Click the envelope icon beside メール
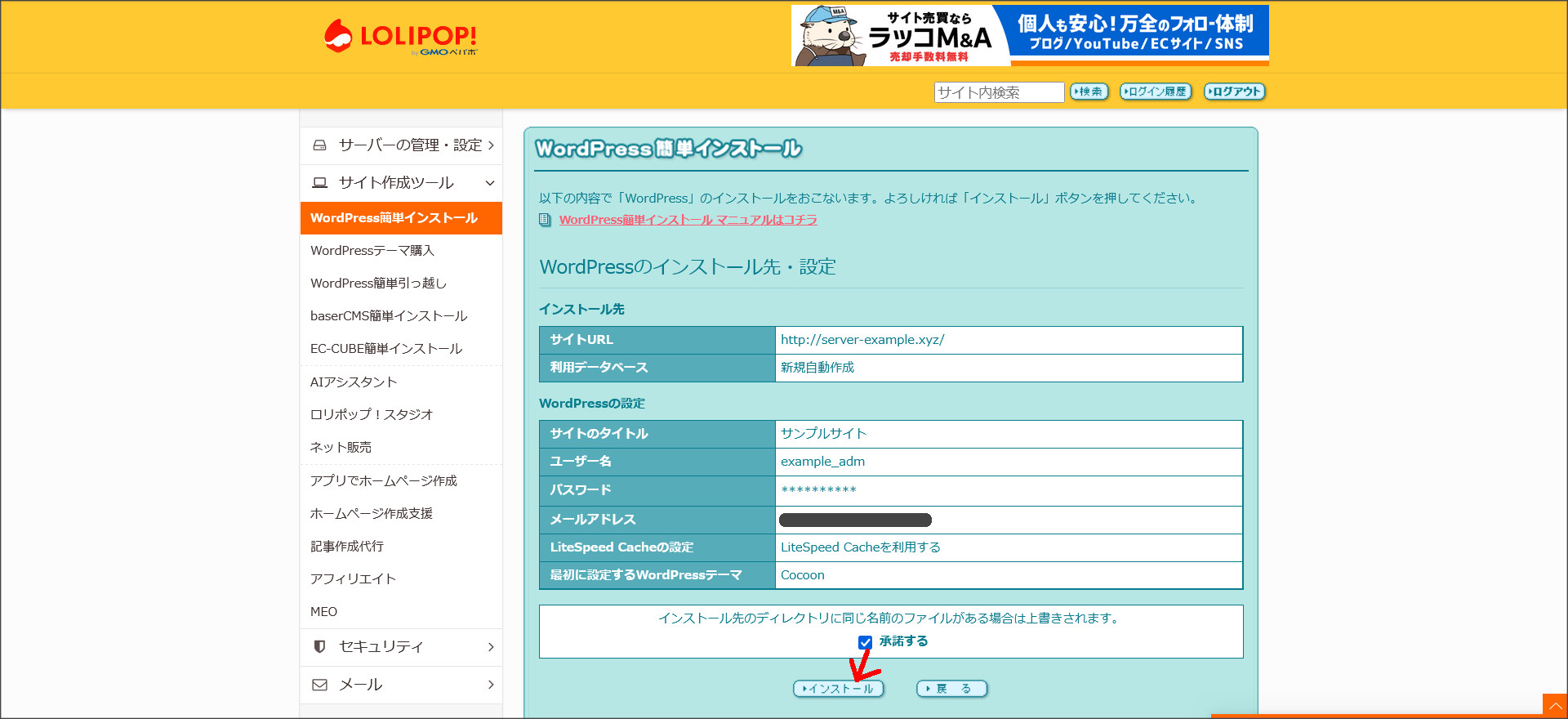Viewport: 1568px width, 719px height. [320, 685]
